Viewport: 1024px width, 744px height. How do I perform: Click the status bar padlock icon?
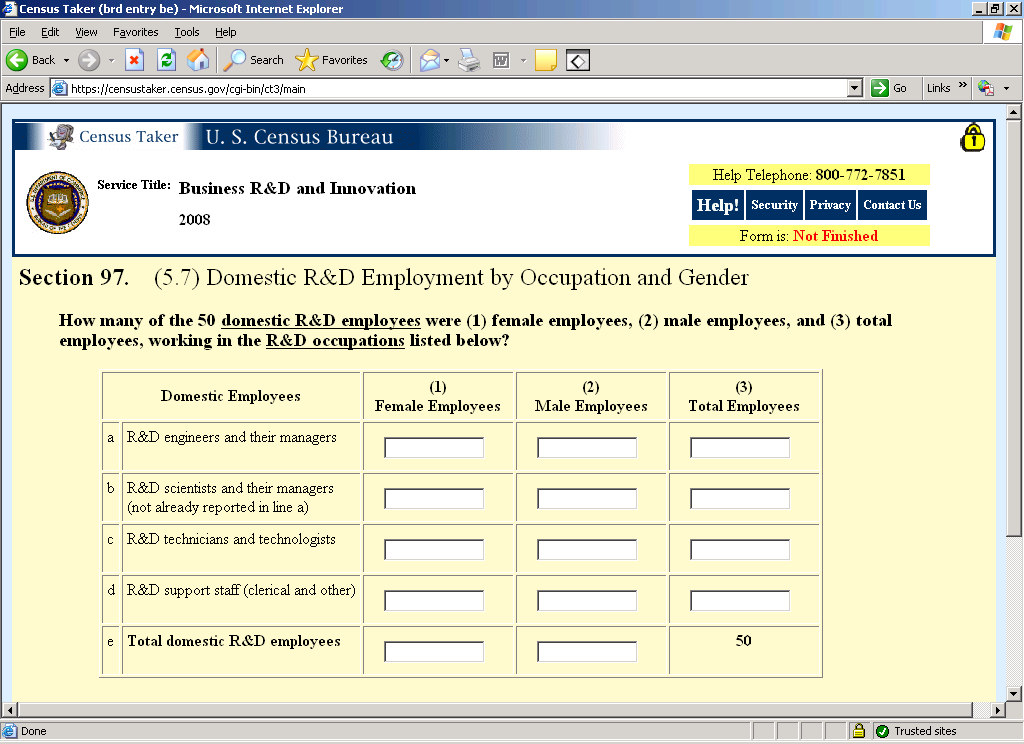click(x=859, y=730)
